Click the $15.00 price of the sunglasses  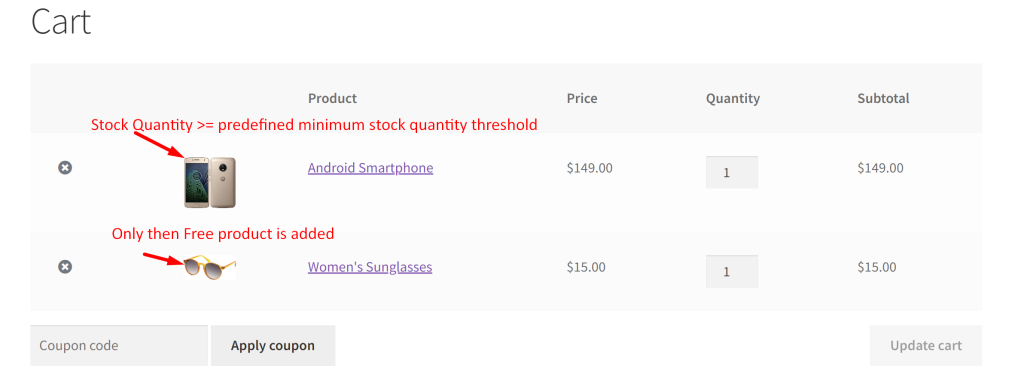(586, 267)
